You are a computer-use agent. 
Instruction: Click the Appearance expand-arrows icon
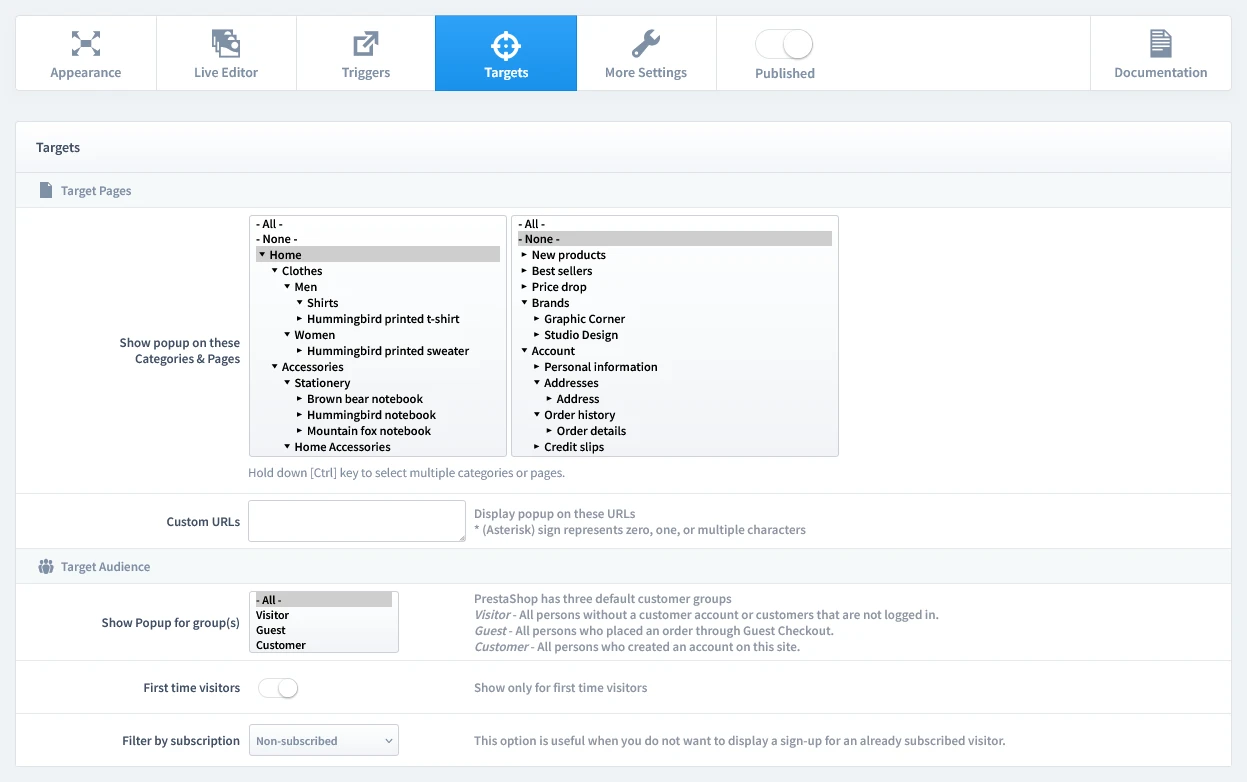(86, 43)
